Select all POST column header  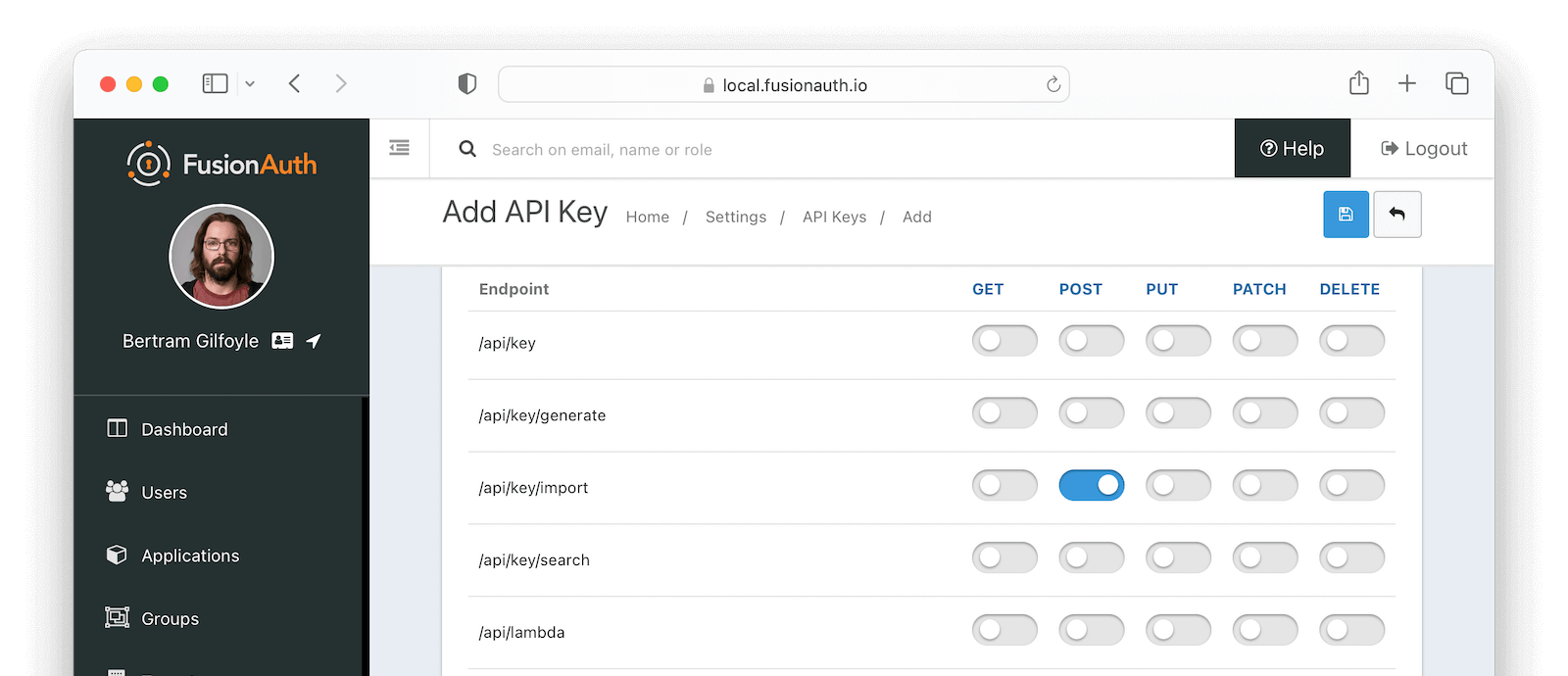click(1080, 289)
